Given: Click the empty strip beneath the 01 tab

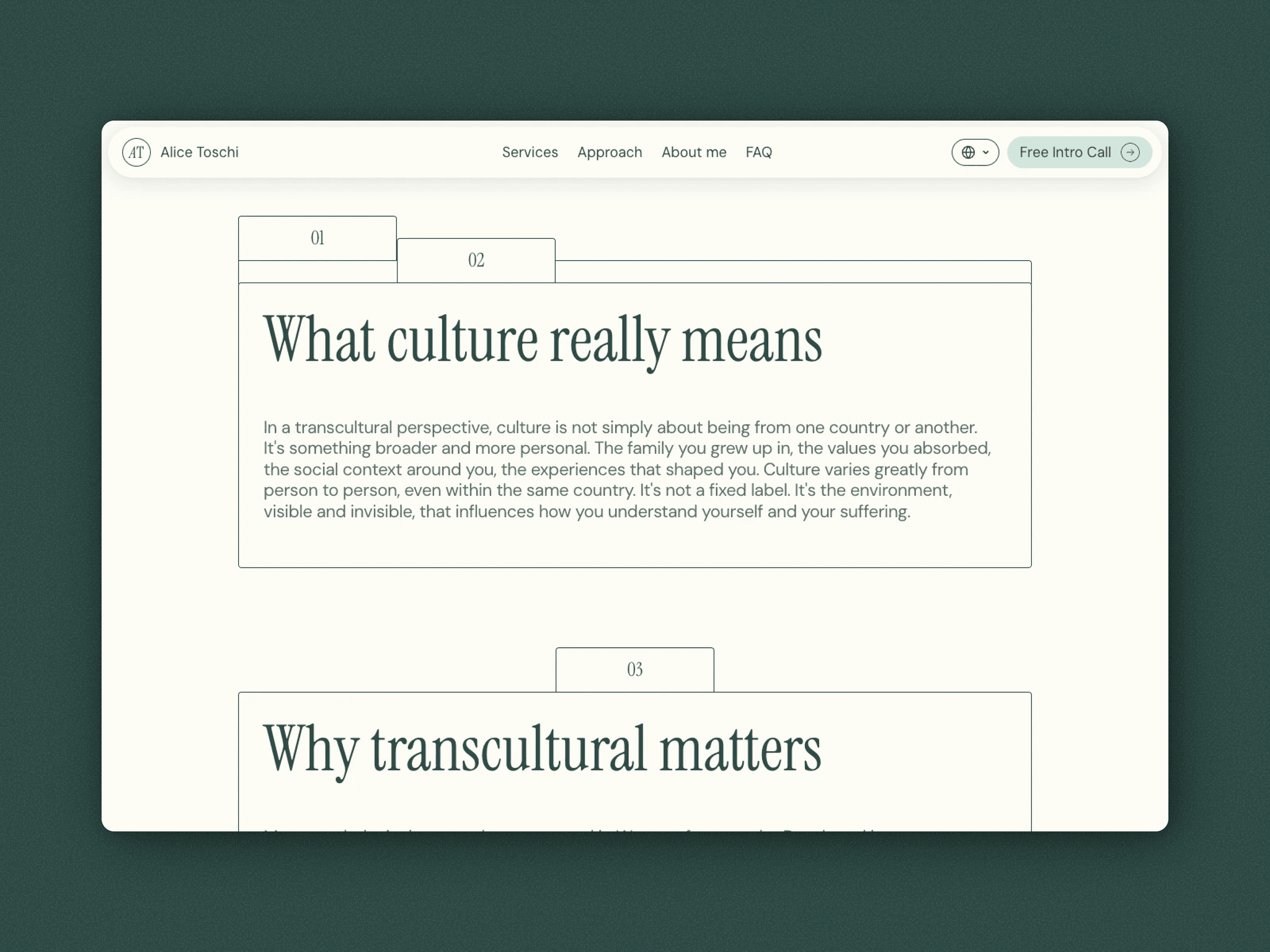Looking at the screenshot, I should click(317, 271).
